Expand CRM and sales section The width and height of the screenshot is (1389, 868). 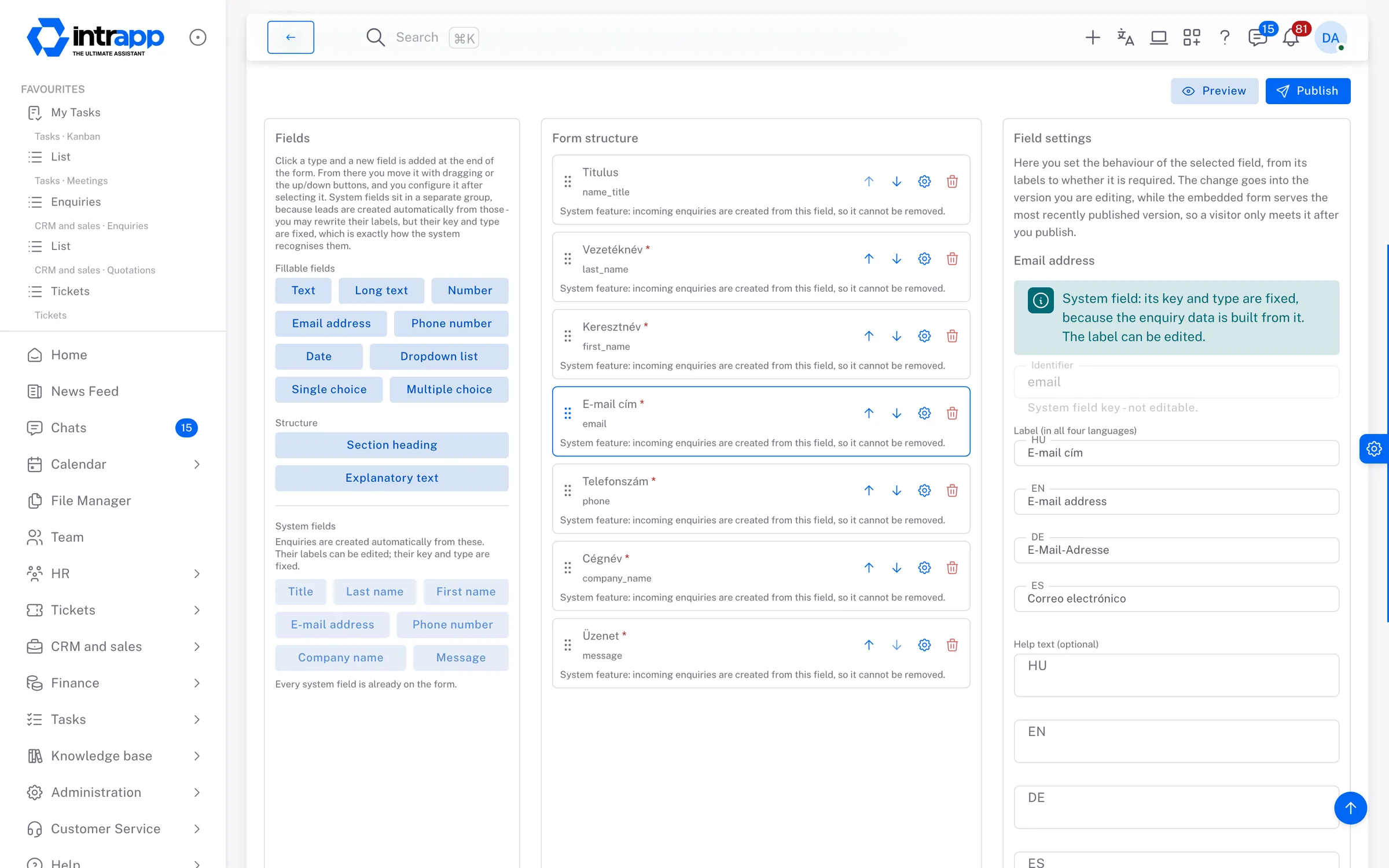coord(197,646)
